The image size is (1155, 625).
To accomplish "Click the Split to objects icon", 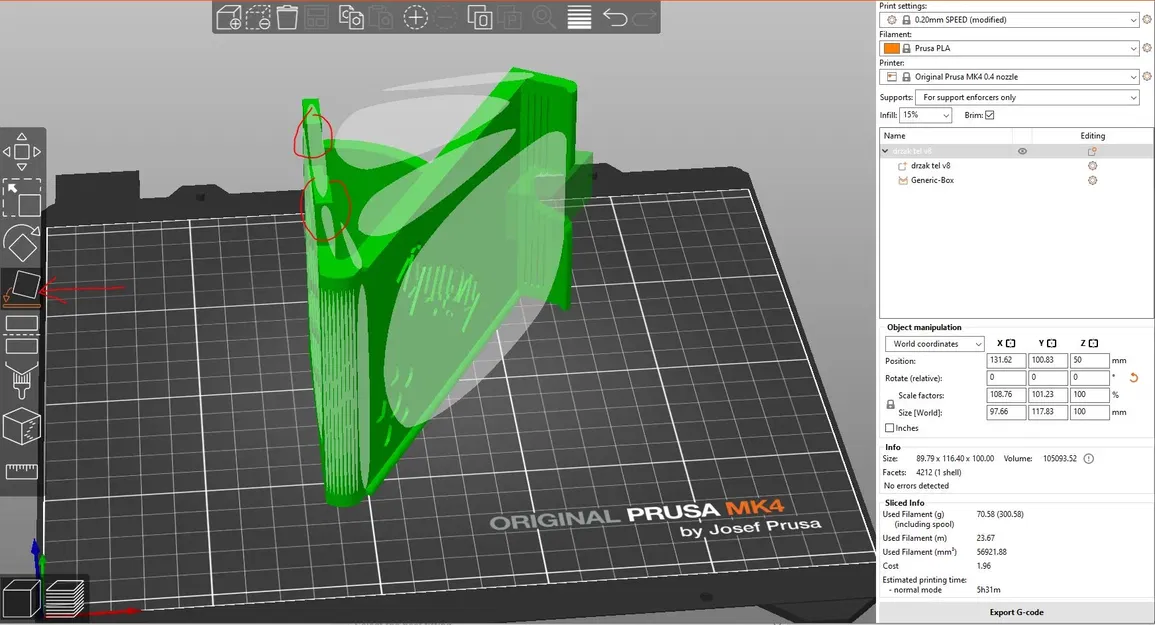I will pyautogui.click(x=480, y=17).
